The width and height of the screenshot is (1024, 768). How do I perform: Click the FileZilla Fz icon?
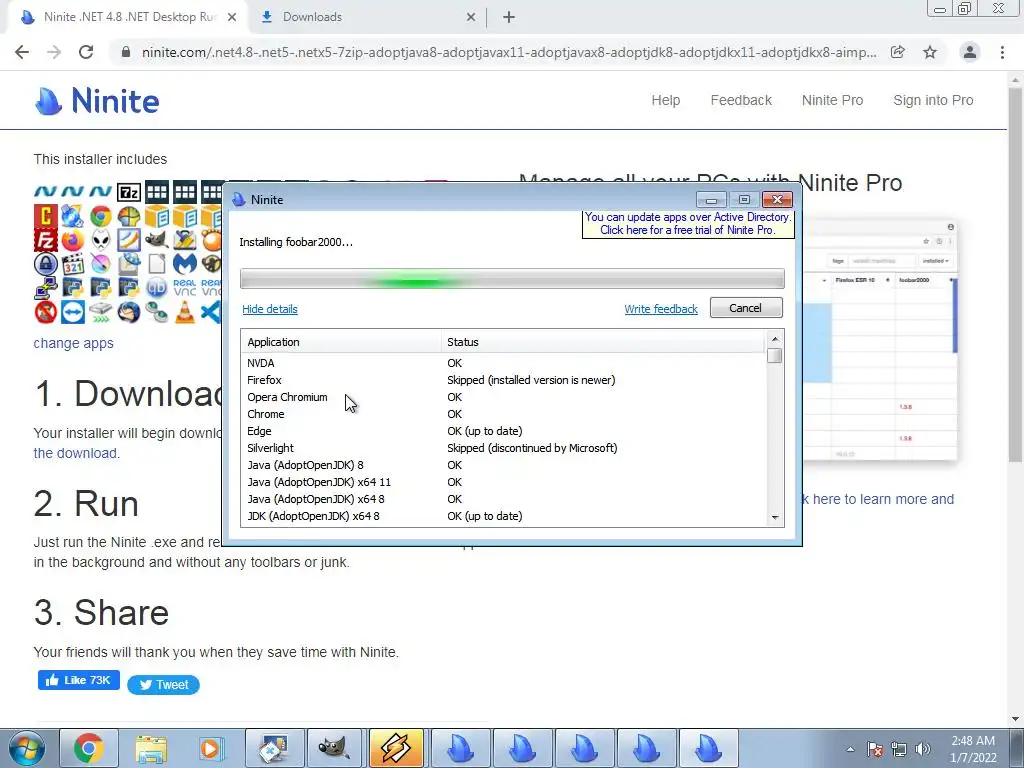click(x=46, y=240)
